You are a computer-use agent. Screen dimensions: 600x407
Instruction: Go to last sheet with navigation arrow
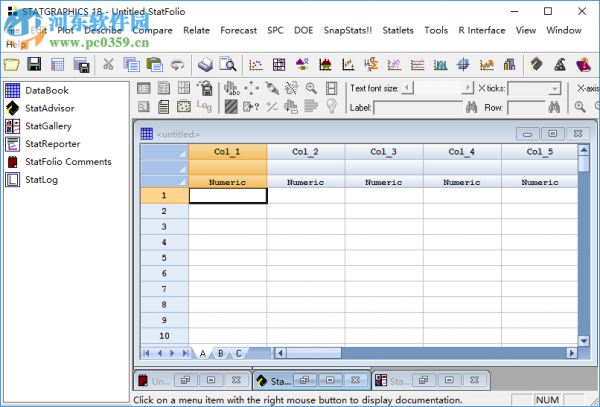[186, 353]
